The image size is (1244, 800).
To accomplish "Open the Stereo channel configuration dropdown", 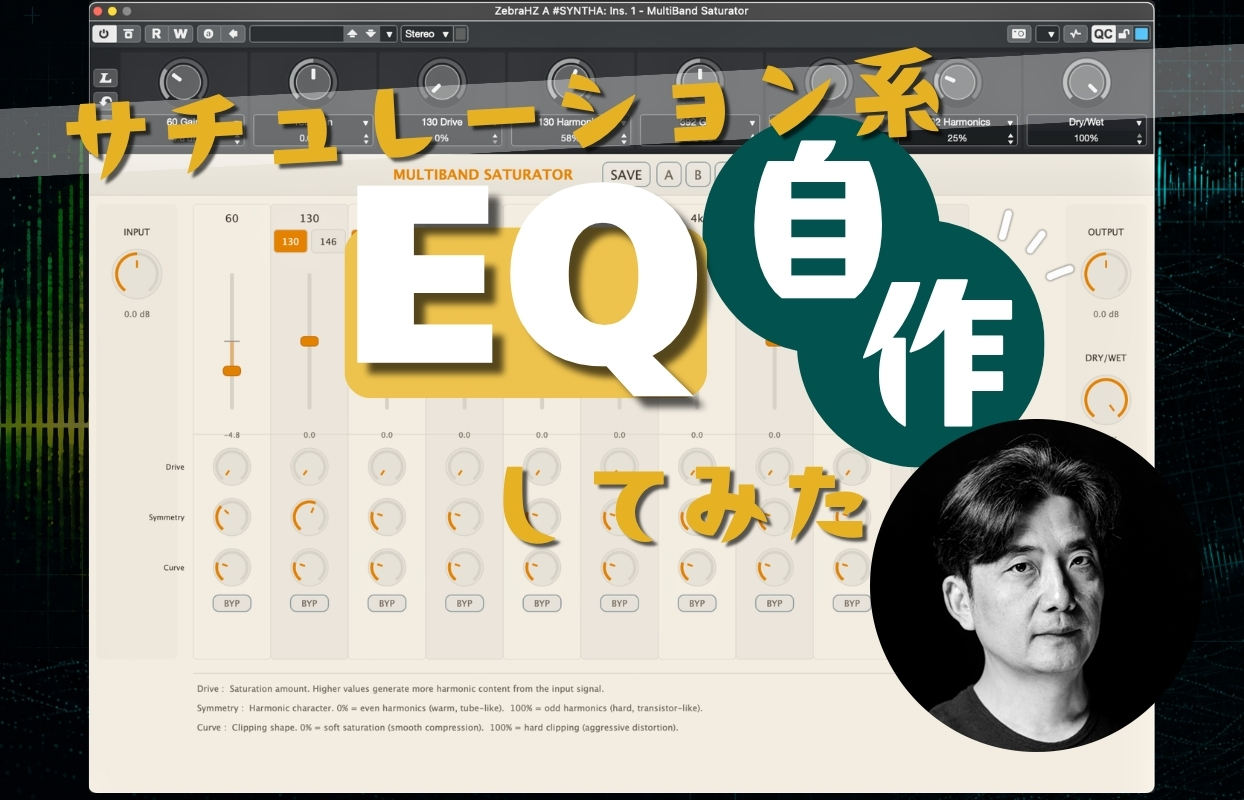I will [x=427, y=34].
